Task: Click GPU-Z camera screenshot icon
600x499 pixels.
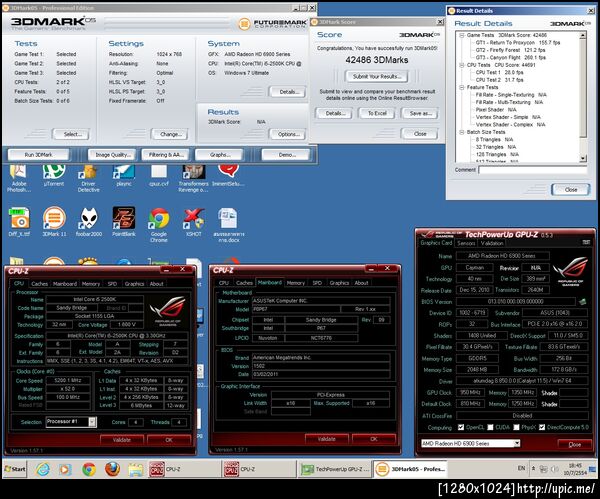Action: 586,242
